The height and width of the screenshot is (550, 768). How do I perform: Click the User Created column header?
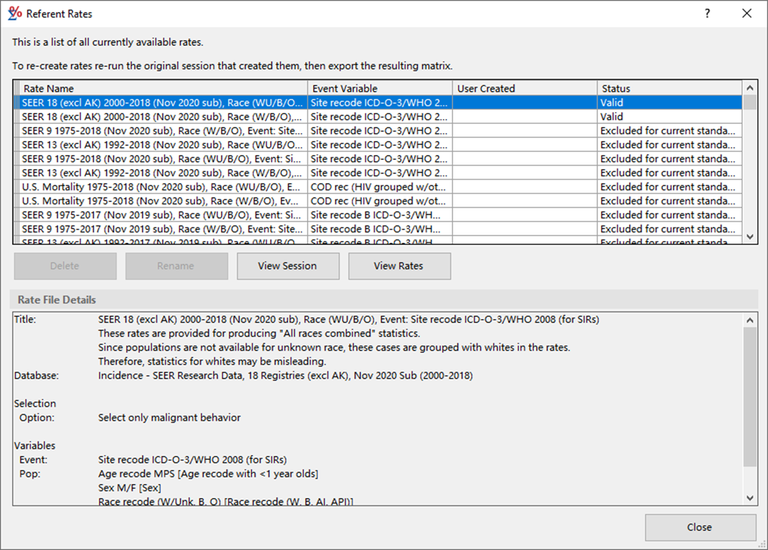click(x=524, y=88)
